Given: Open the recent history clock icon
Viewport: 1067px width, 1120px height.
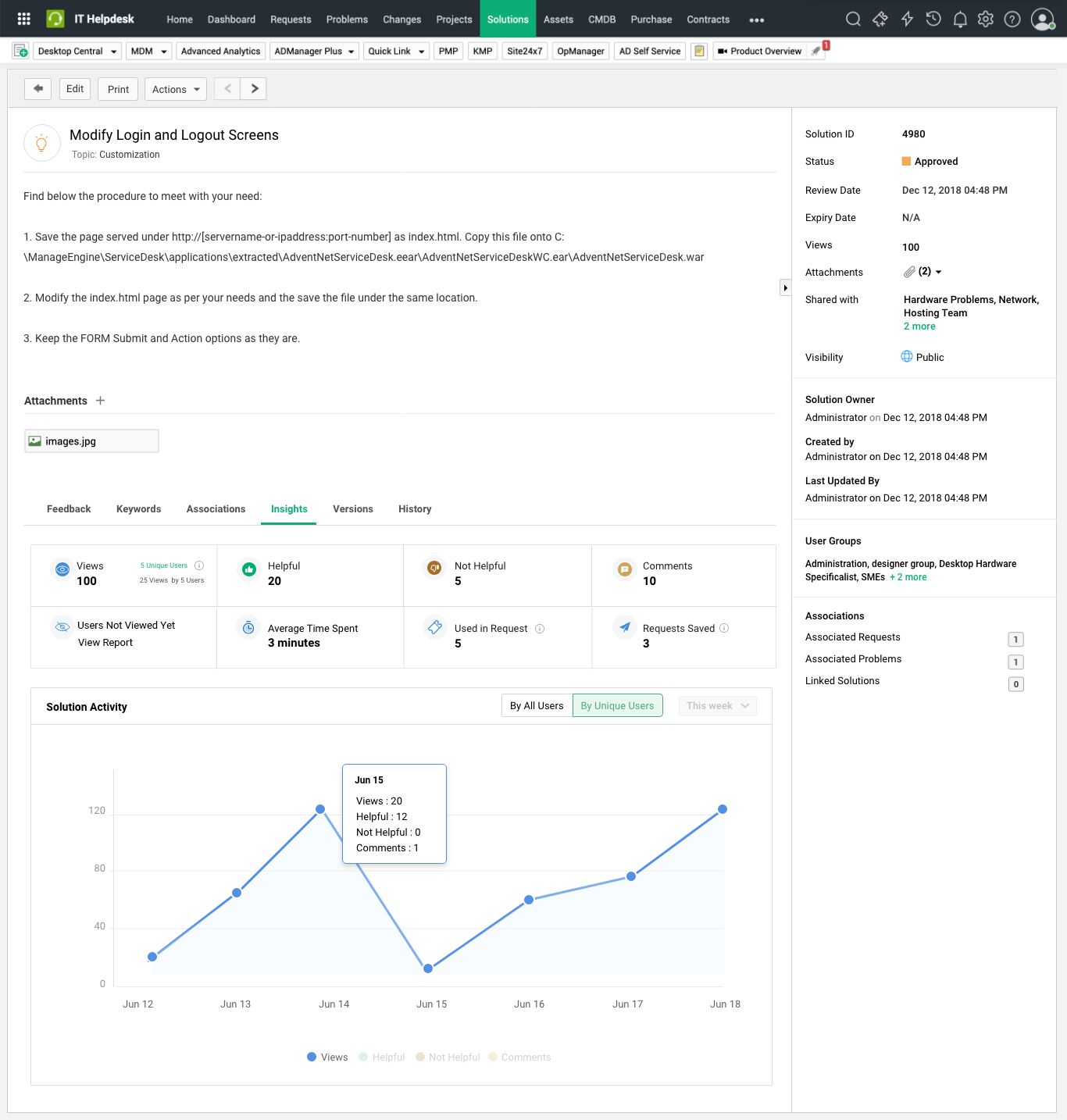Looking at the screenshot, I should (933, 19).
